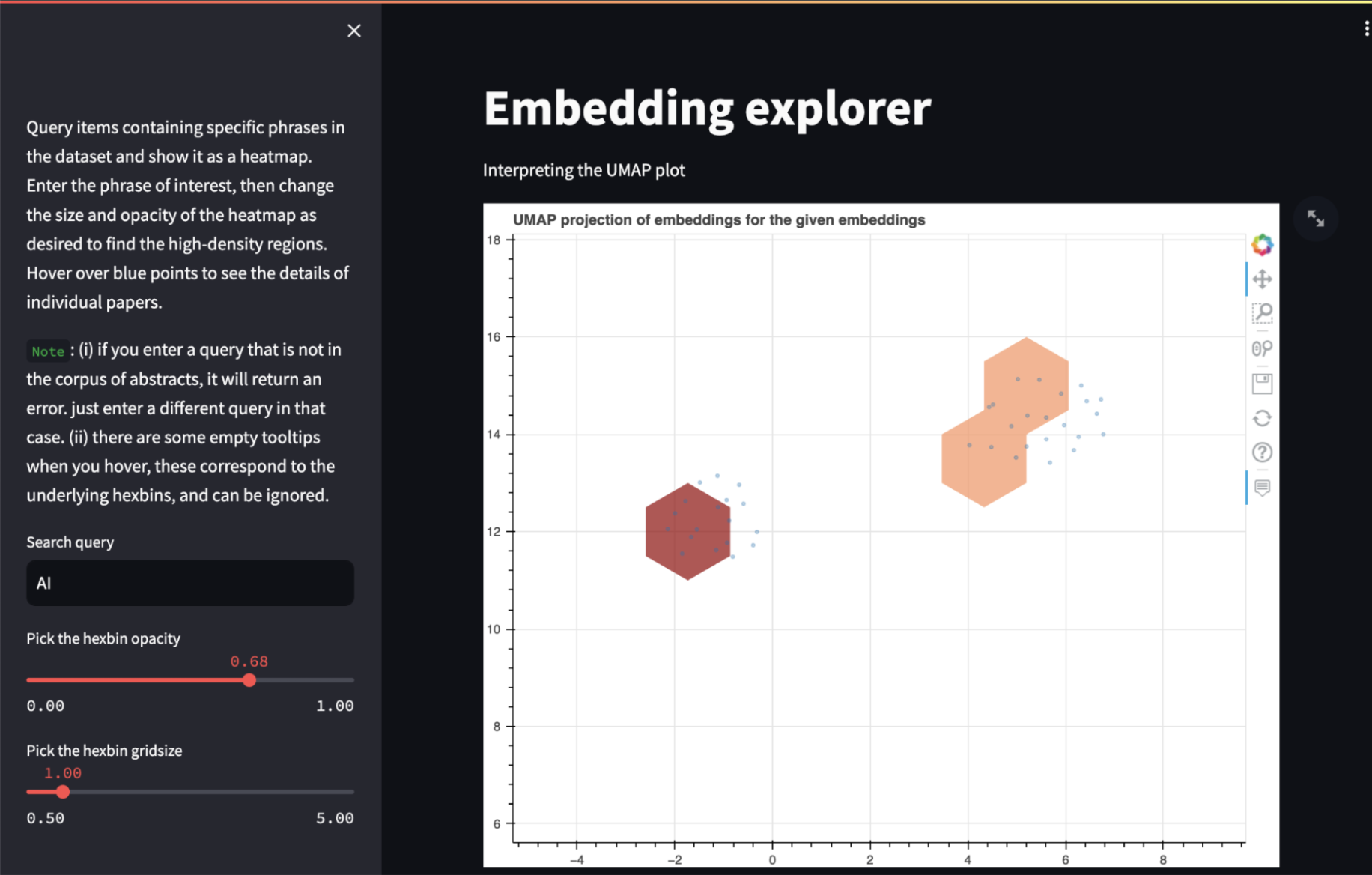
Task: Open the Bokeh help icon
Action: (1262, 452)
